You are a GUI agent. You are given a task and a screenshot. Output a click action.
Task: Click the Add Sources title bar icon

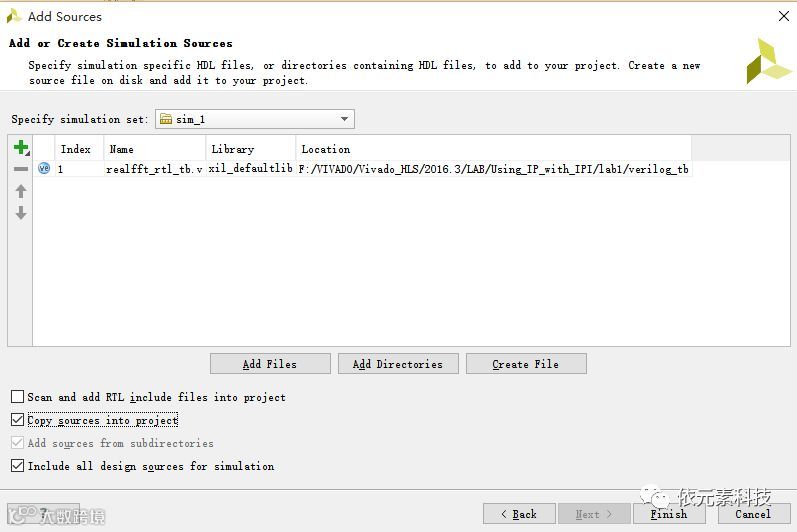pyautogui.click(x=14, y=16)
